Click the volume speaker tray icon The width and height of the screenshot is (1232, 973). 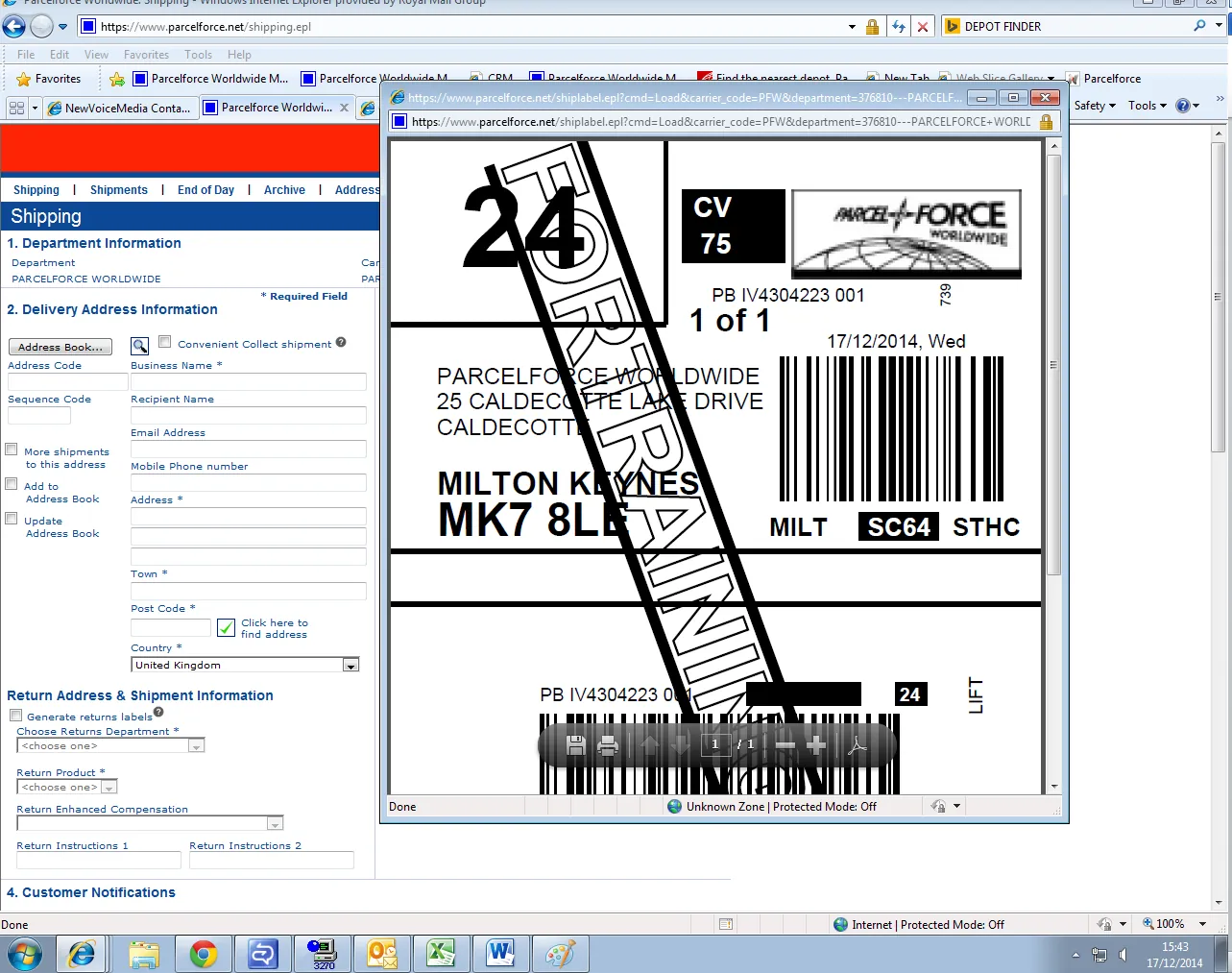(x=1123, y=955)
